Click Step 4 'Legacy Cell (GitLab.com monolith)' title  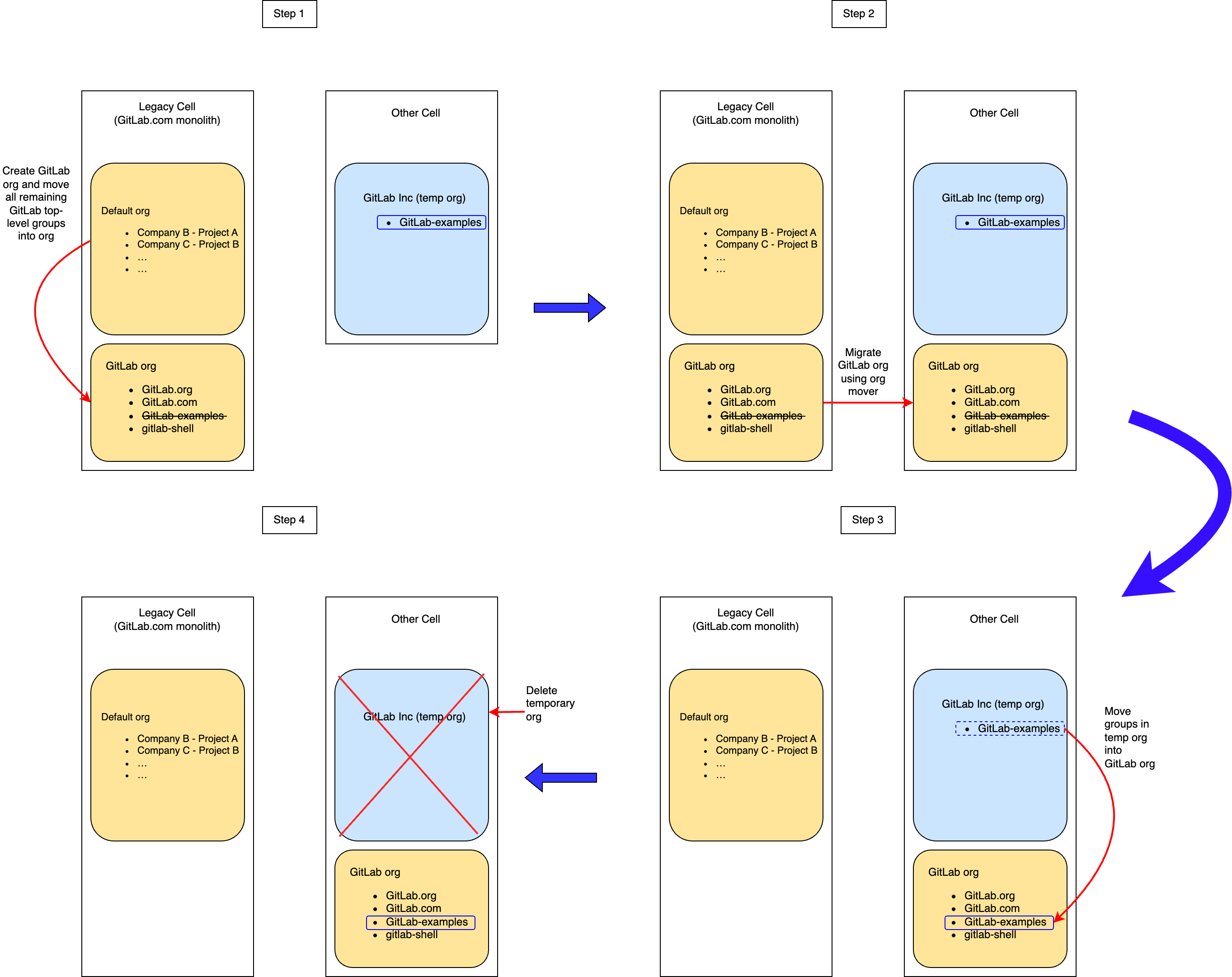click(x=167, y=620)
